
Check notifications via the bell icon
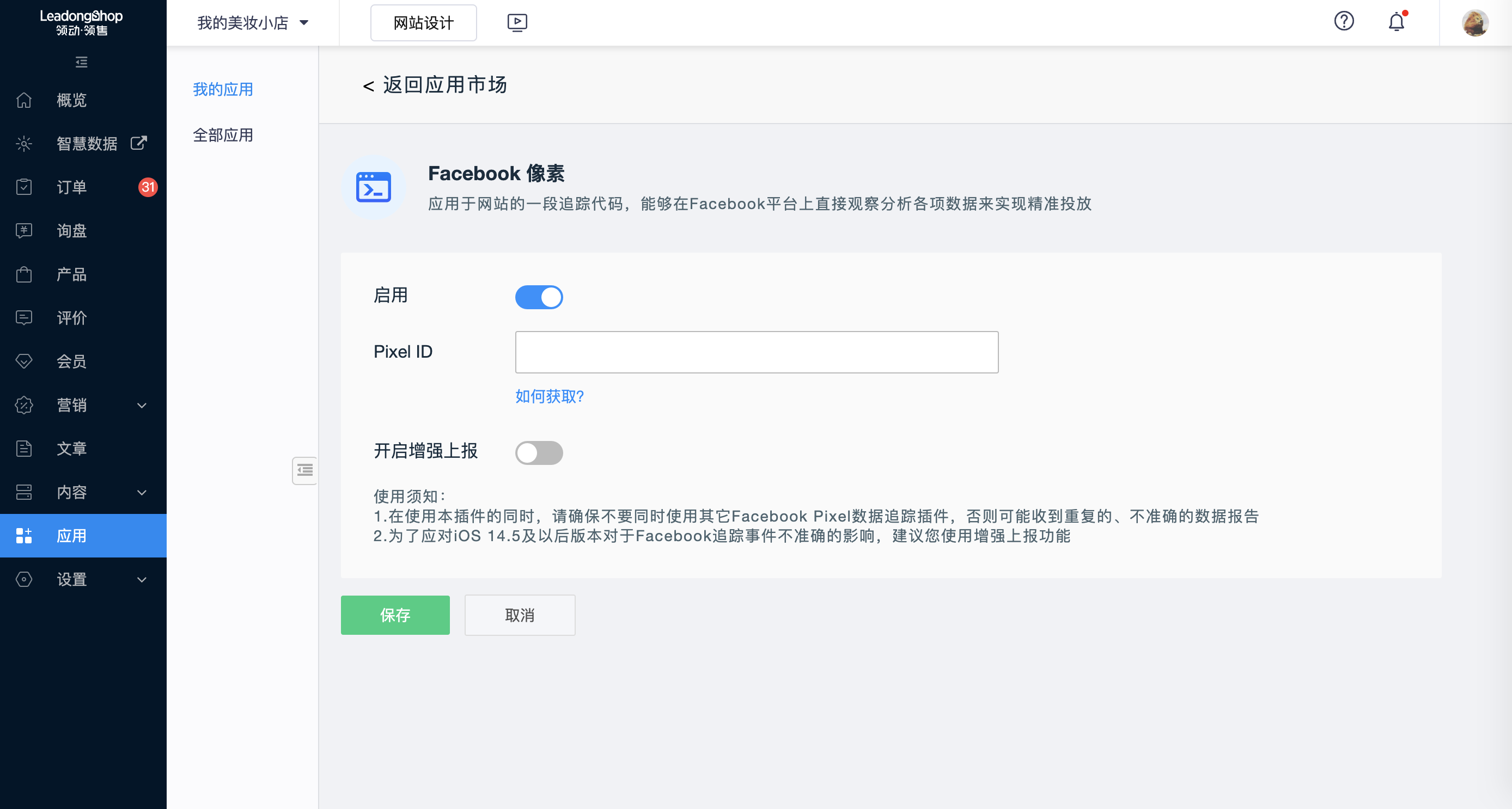[x=1397, y=22]
